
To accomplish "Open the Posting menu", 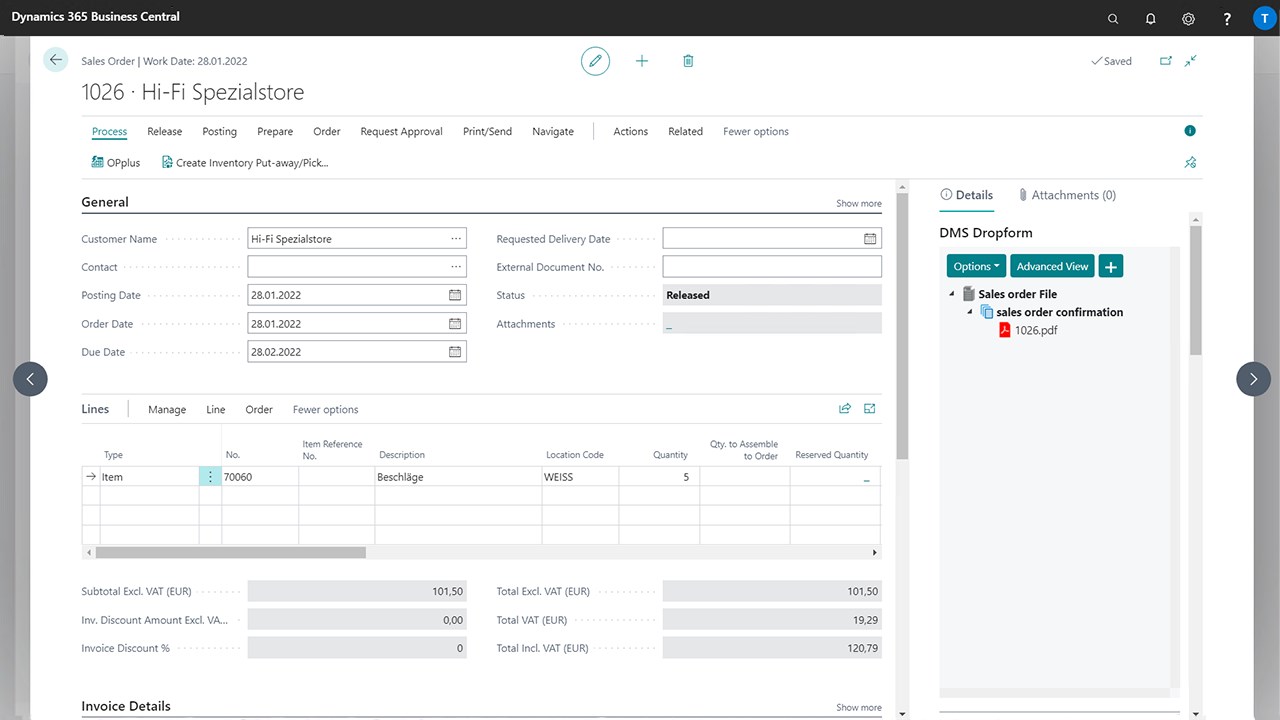I will coord(220,131).
